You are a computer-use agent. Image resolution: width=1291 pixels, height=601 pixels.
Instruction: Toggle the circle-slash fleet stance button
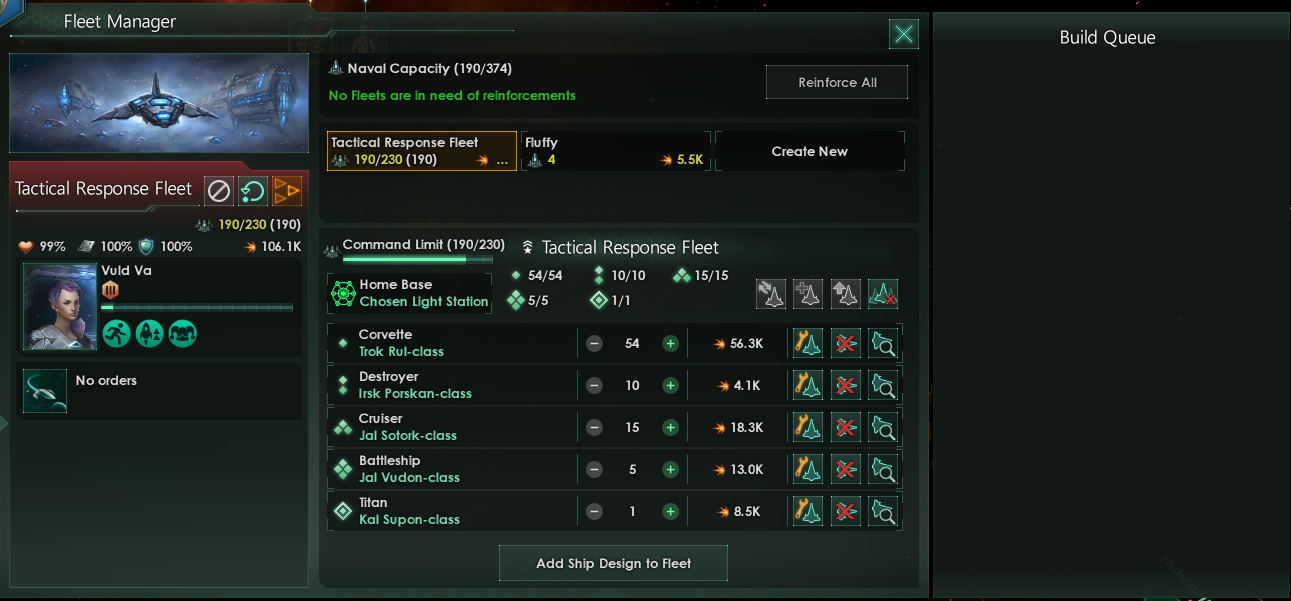click(x=218, y=190)
